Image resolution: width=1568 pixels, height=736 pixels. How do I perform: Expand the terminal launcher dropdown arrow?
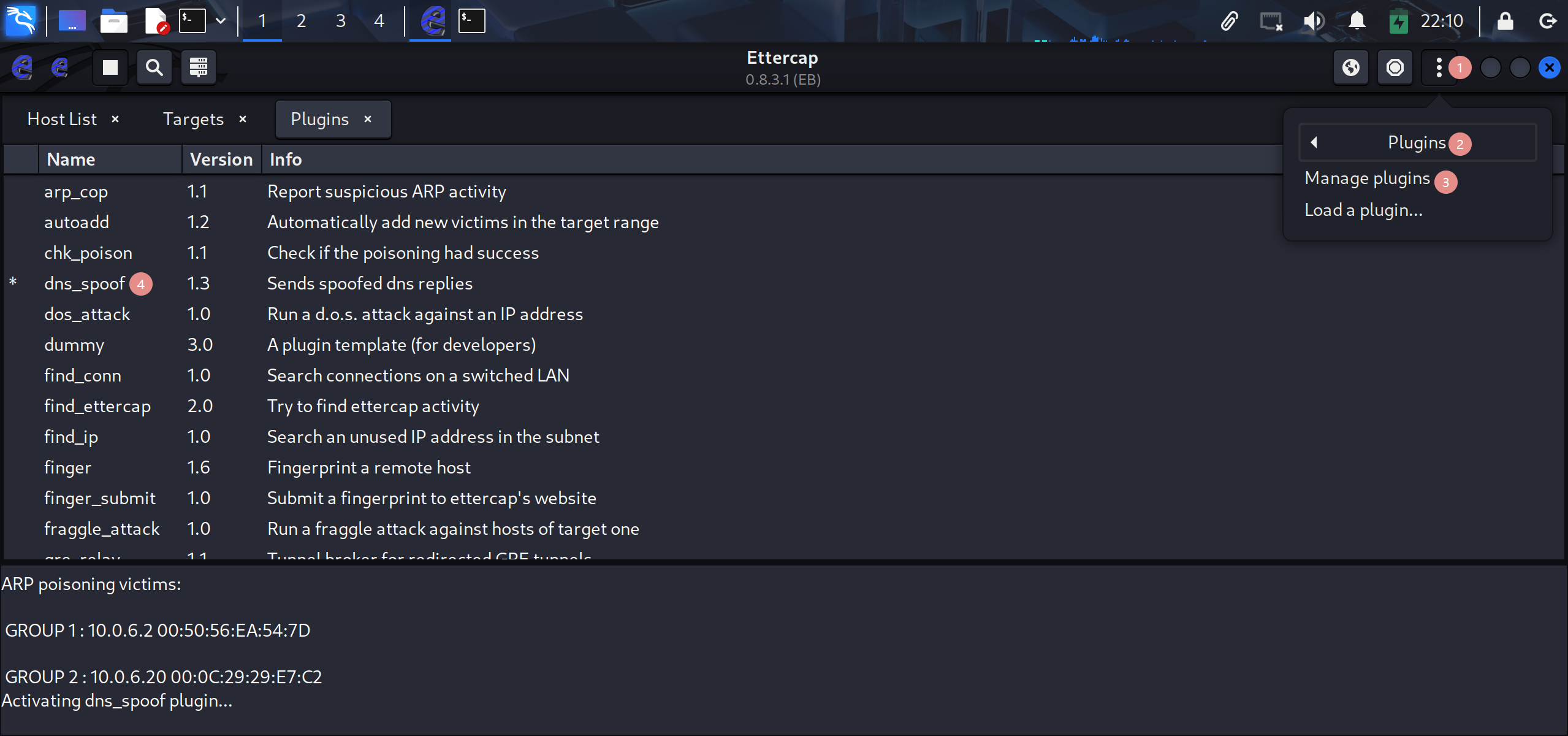click(221, 21)
